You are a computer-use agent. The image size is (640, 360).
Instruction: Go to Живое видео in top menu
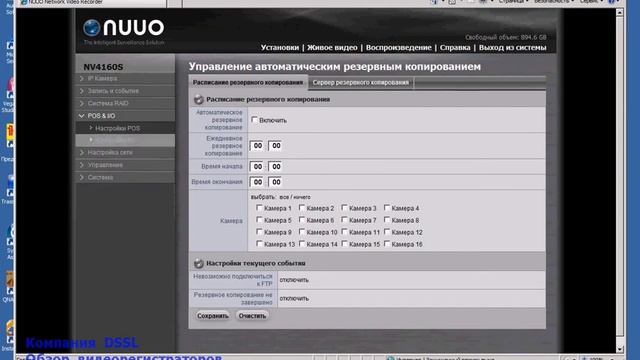click(x=332, y=47)
